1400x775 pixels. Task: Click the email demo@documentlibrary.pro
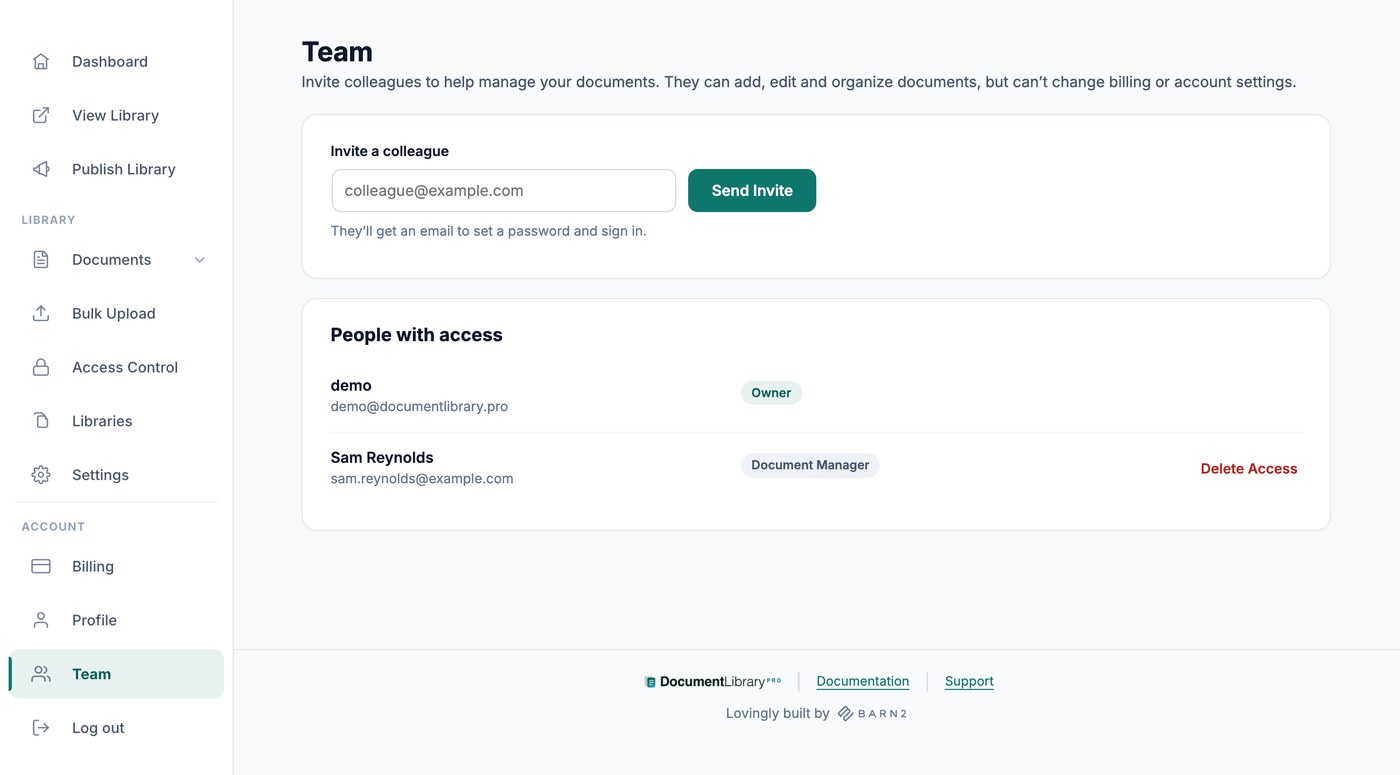tap(419, 407)
